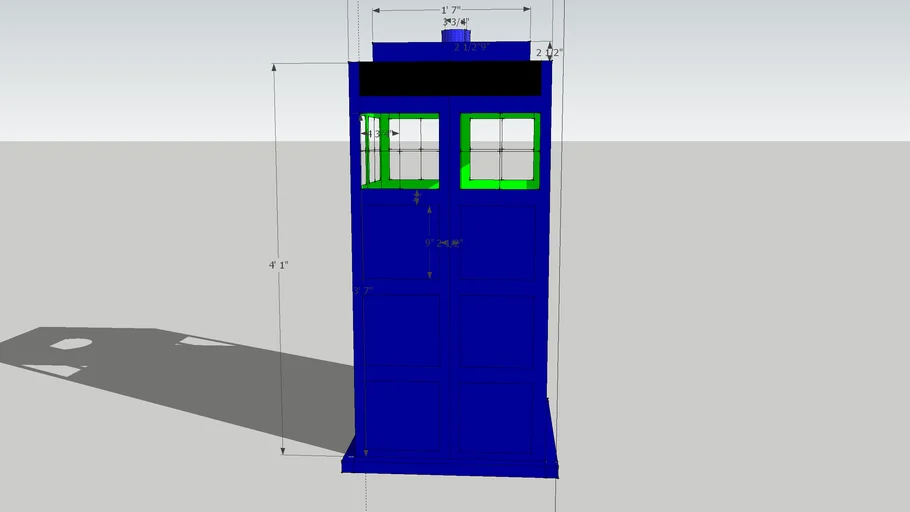The image size is (910, 512).
Task: Click the blue lamp cylinder on top
Action: (x=456, y=36)
